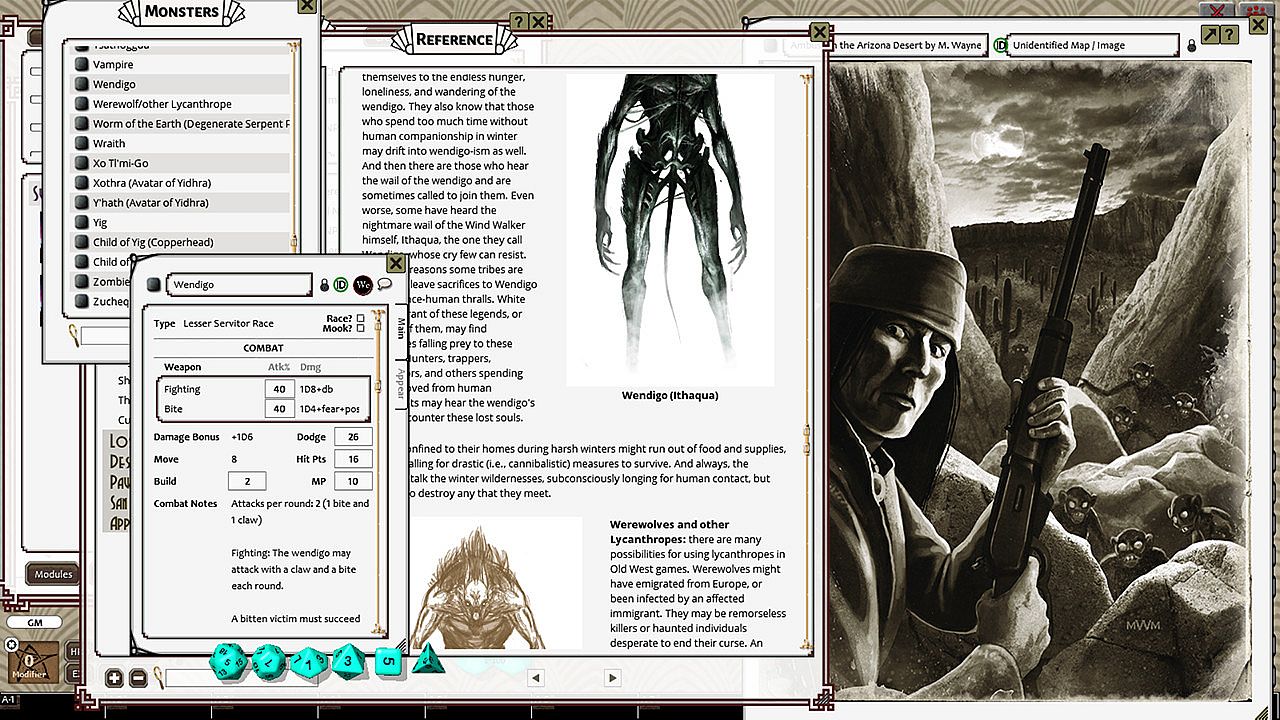The height and width of the screenshot is (720, 1280).
Task: Open the Xo Tl'mi-Go link icon
Action: pos(82,163)
